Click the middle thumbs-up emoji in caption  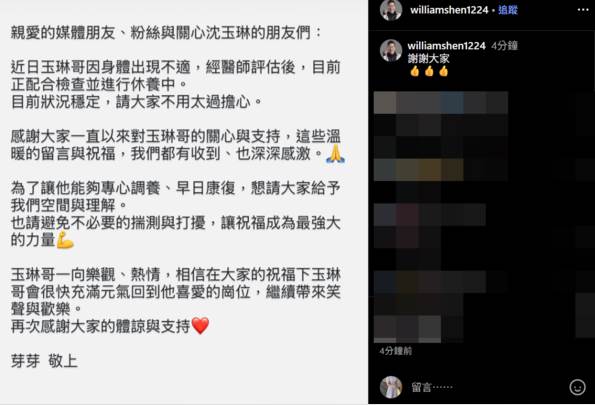tap(429, 71)
